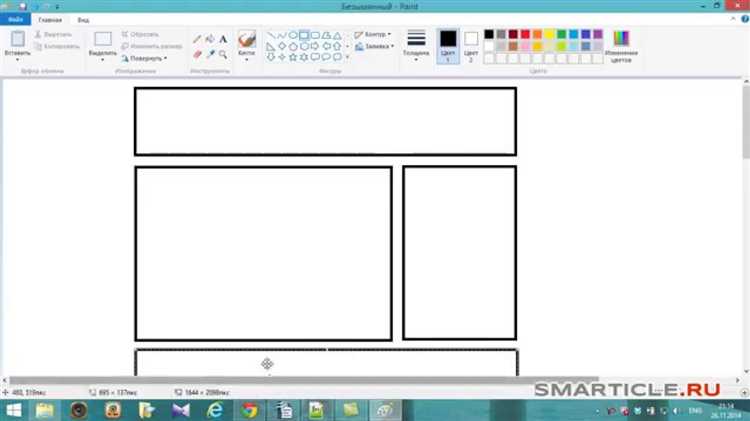
Task: Activate Color 1 black selector
Action: [x=448, y=46]
